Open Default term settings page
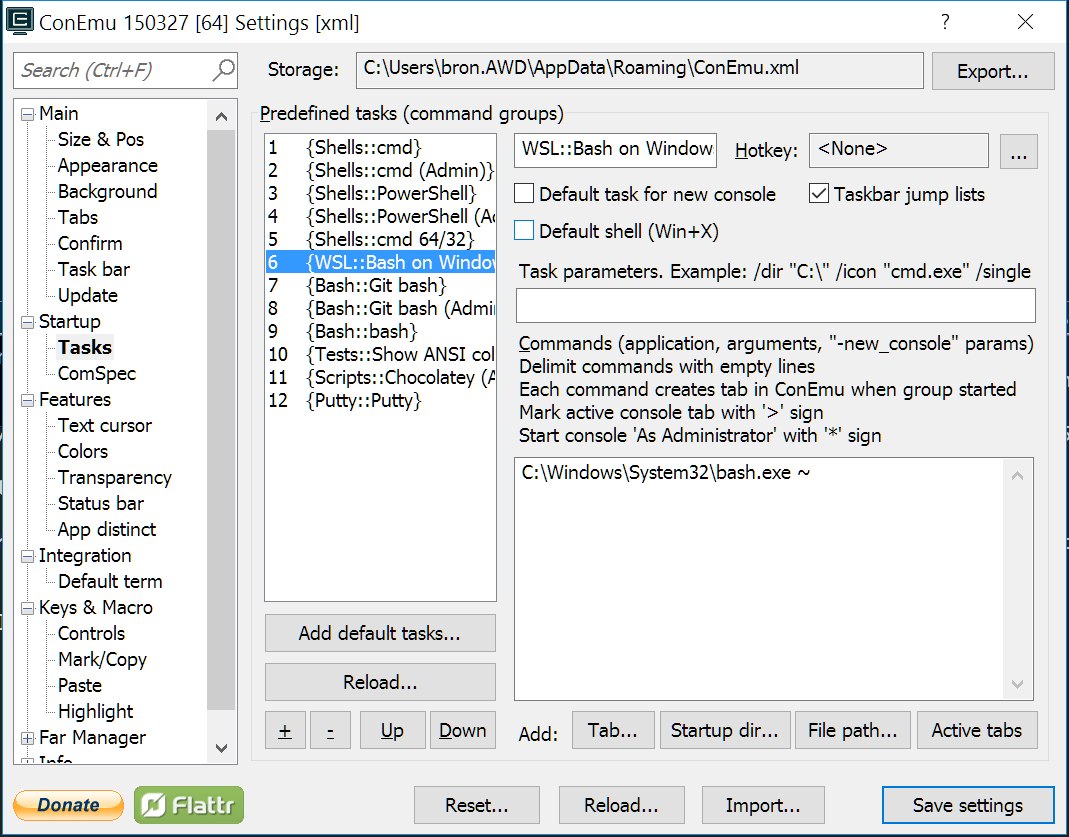 tap(110, 581)
